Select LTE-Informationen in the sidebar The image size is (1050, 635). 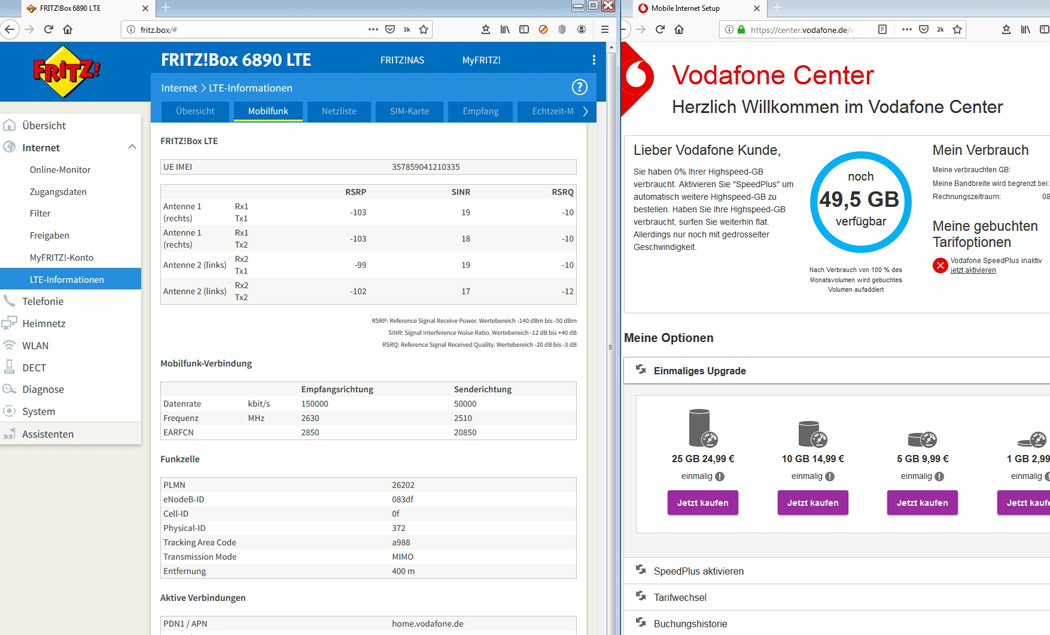click(x=70, y=279)
